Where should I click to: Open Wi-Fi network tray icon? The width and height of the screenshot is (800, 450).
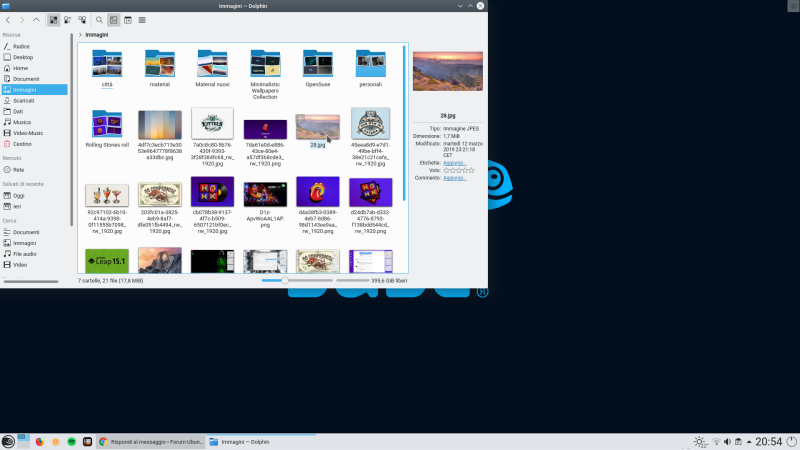tap(716, 442)
